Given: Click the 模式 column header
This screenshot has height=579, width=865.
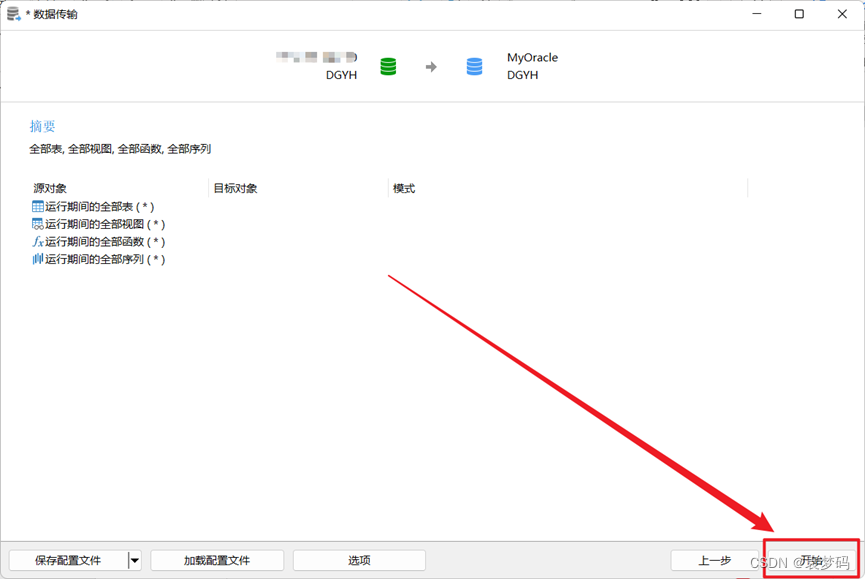Looking at the screenshot, I should click(x=400, y=187).
